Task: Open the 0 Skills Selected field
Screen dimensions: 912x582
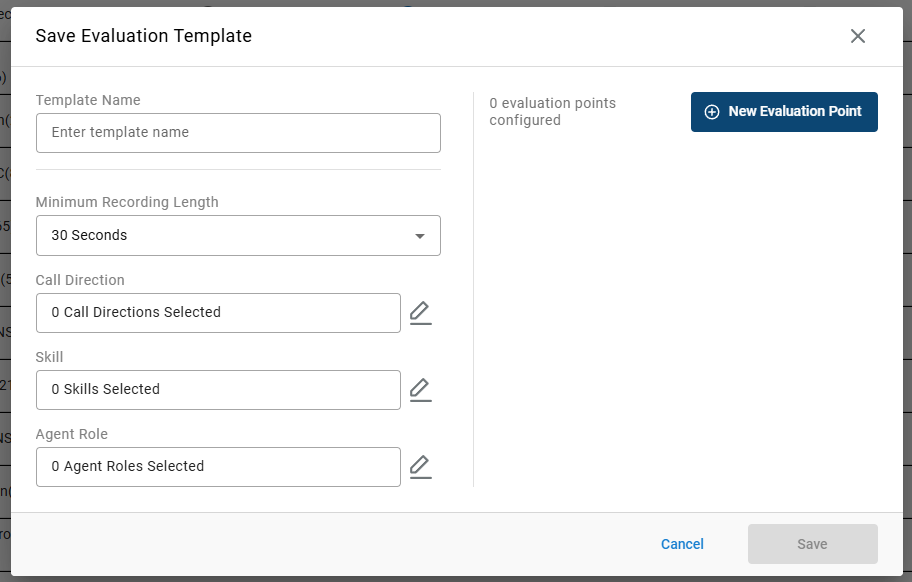Action: (x=218, y=390)
